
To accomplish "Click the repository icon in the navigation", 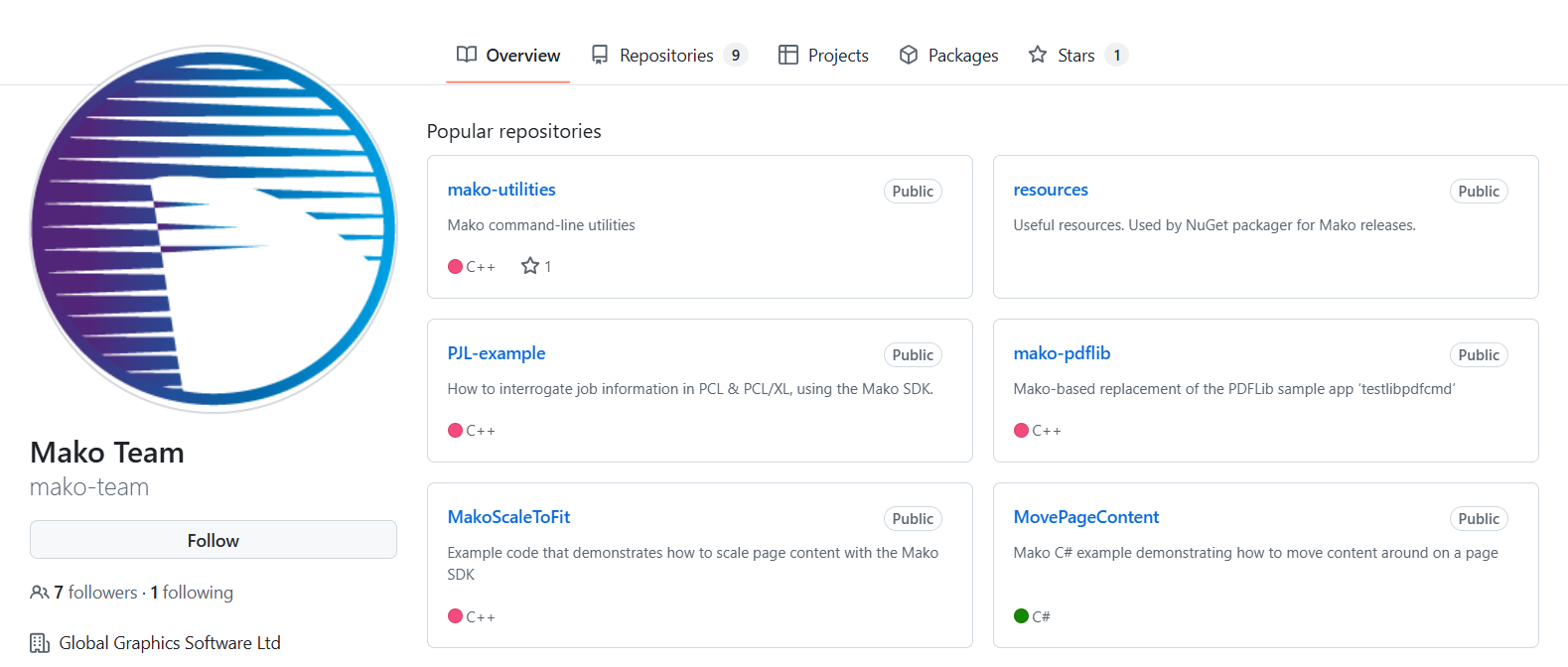I will [600, 55].
